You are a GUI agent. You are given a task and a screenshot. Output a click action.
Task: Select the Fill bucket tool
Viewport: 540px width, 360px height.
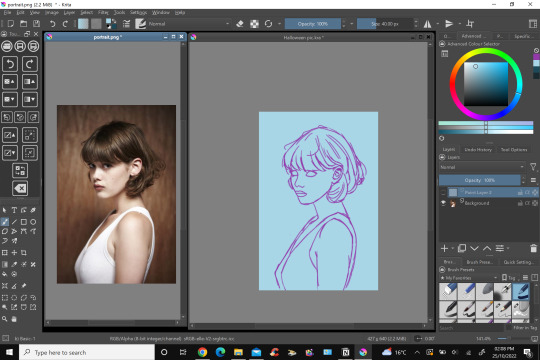[4, 274]
